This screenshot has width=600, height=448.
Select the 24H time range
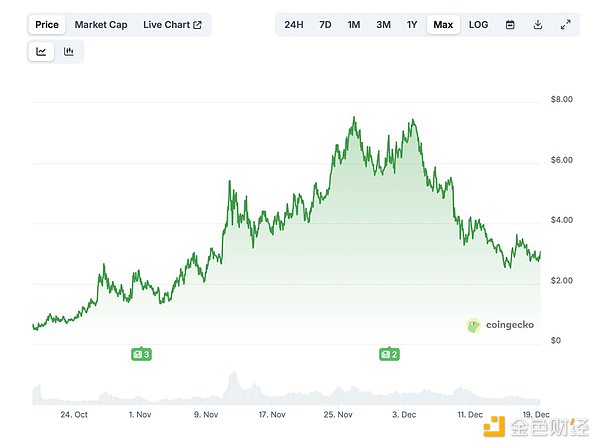click(293, 24)
